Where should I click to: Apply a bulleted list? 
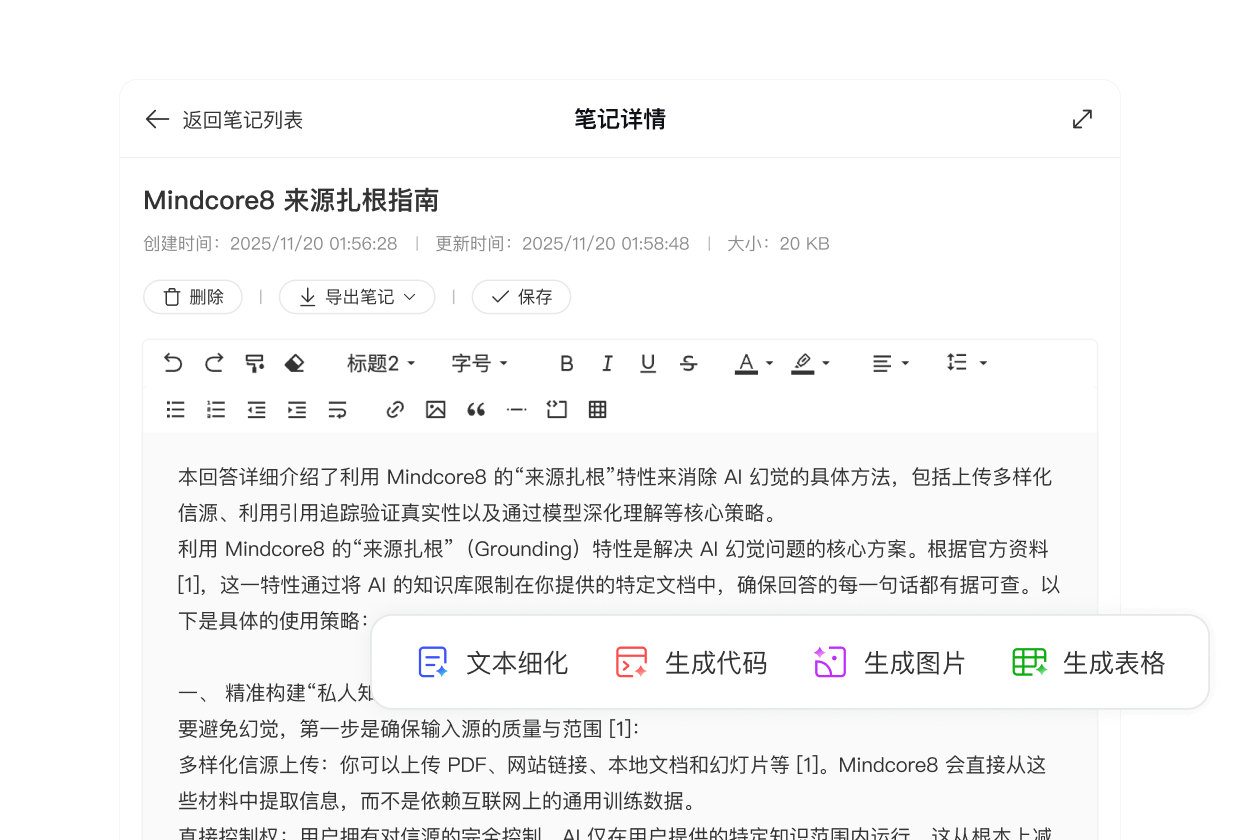(x=175, y=409)
